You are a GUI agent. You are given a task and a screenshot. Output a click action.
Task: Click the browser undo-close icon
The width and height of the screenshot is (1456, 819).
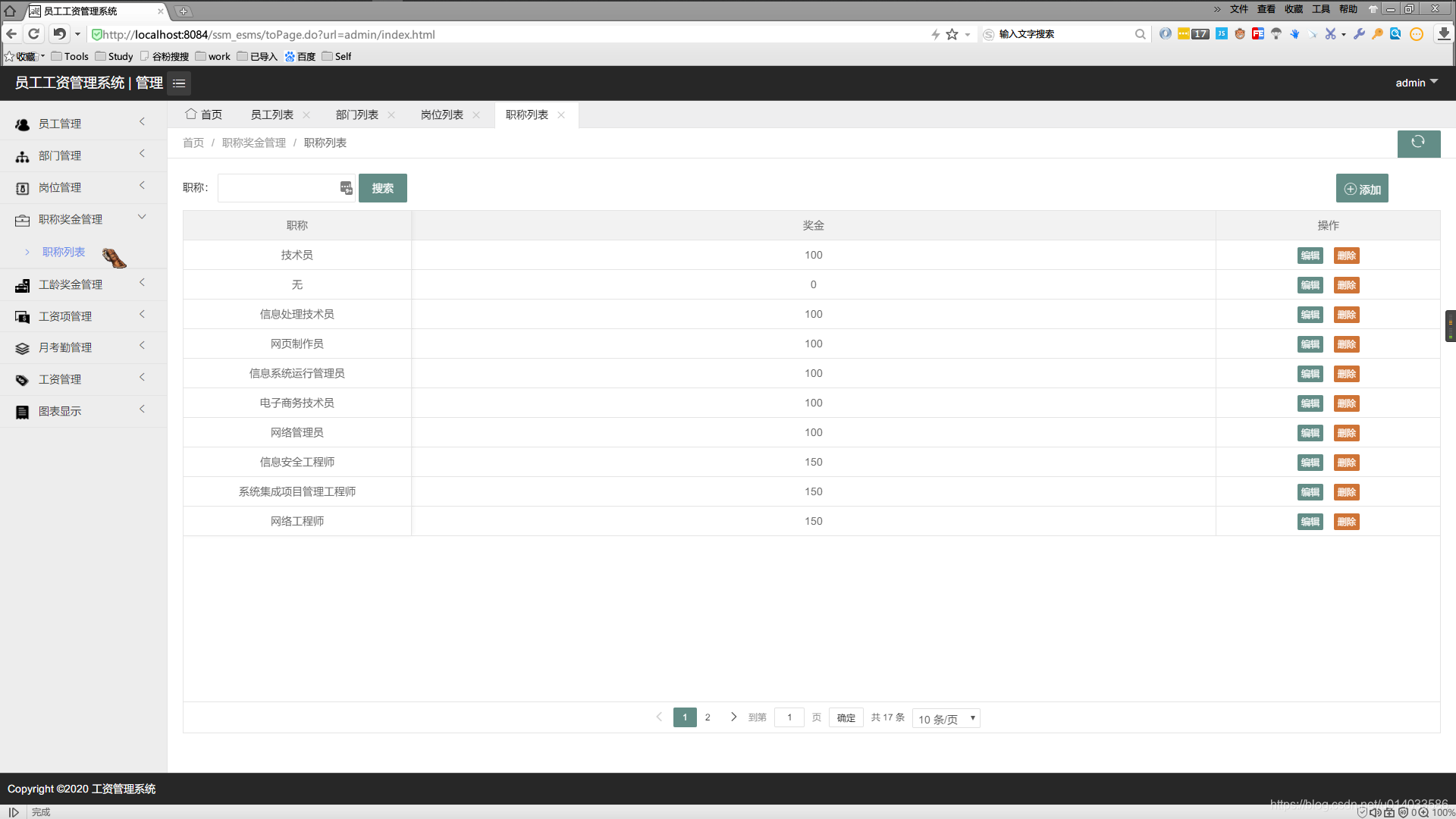coord(59,34)
